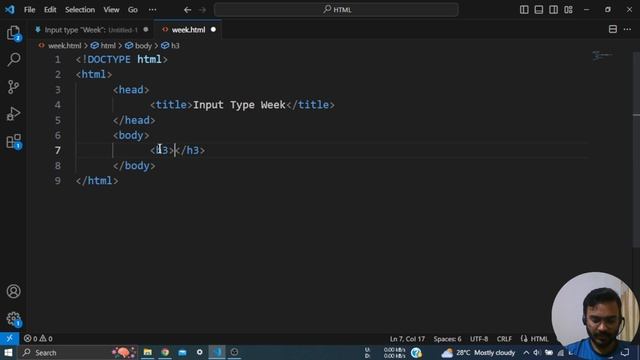Image resolution: width=640 pixels, height=360 pixels.
Task: Open the Manage settings gear
Action: 13,319
